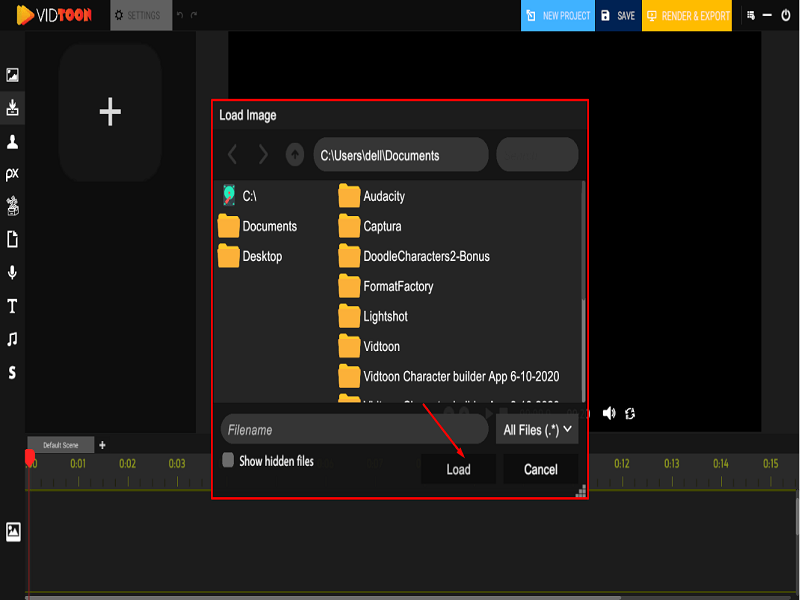Click the horizontal timeline scrollbar
This screenshot has width=800, height=600.
323,597
